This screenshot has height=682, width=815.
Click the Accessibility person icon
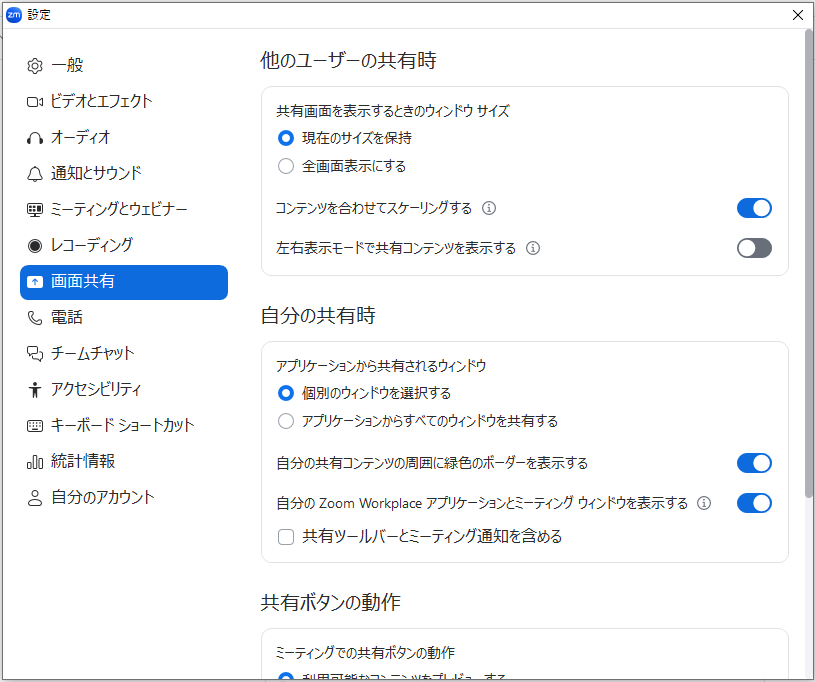(35, 390)
